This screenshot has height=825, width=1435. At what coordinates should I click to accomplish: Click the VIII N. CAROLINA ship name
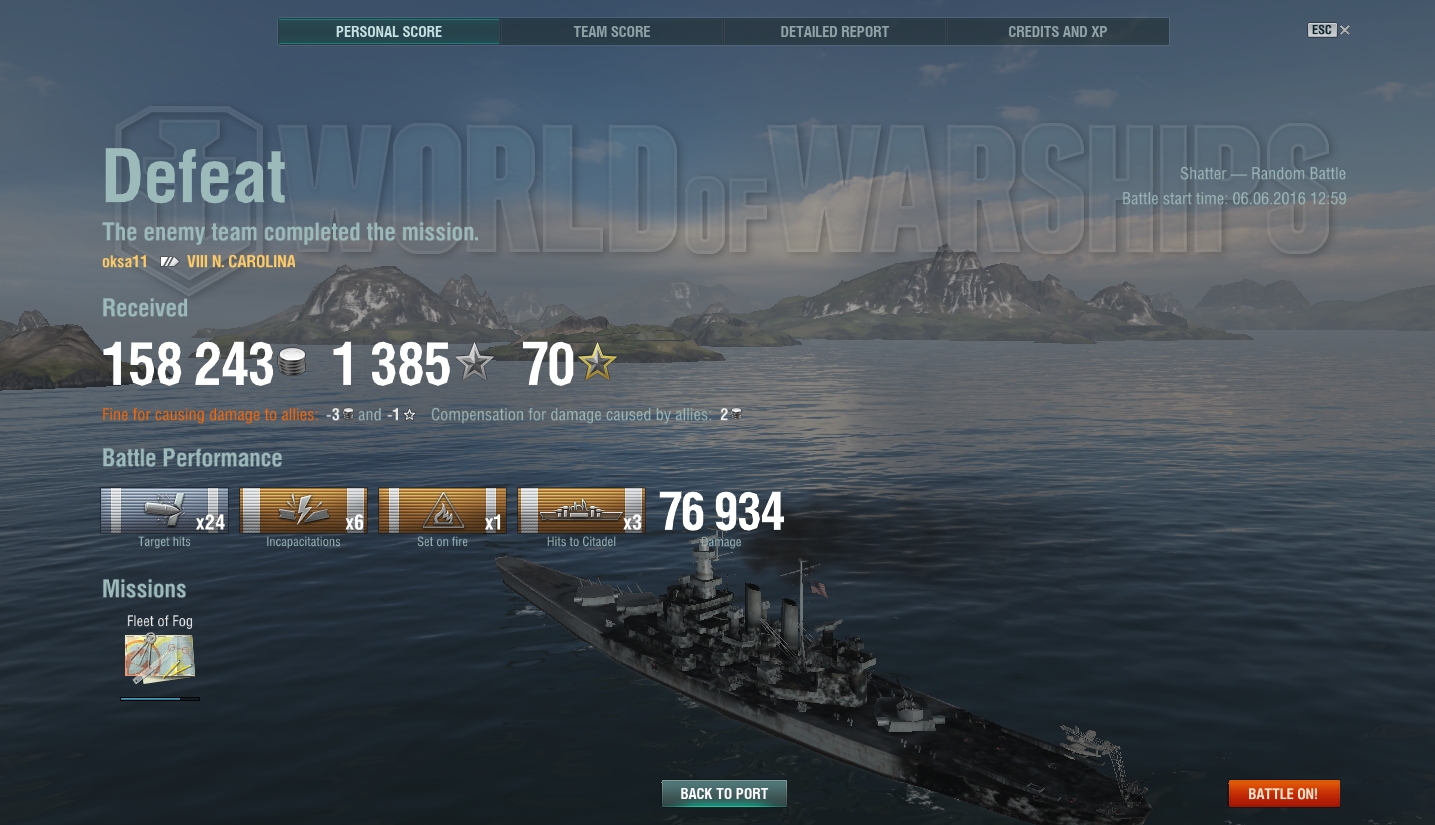click(241, 262)
